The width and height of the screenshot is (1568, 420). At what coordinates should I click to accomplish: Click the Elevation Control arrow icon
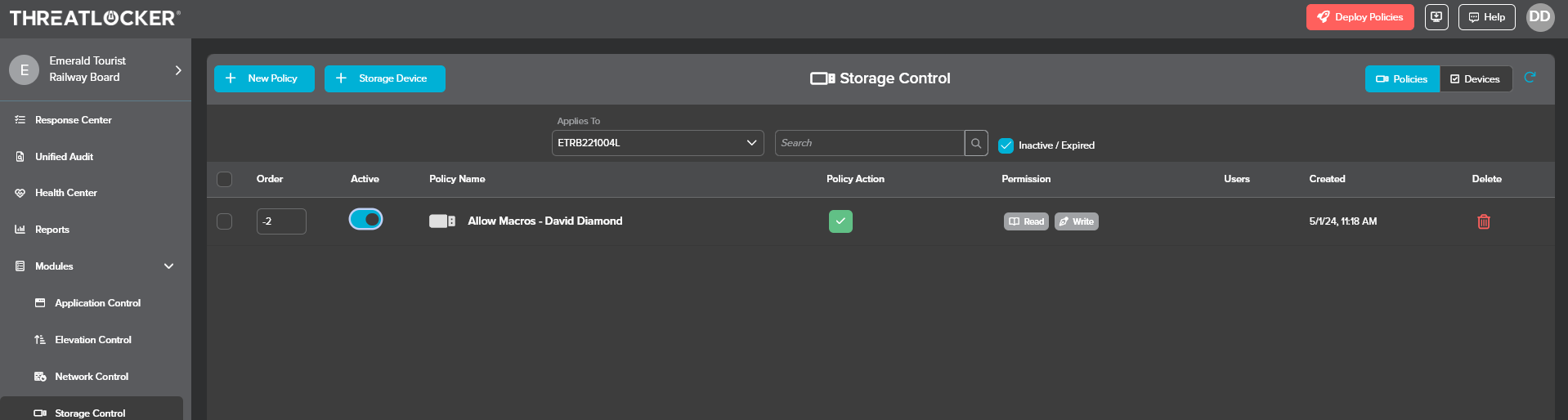click(40, 340)
